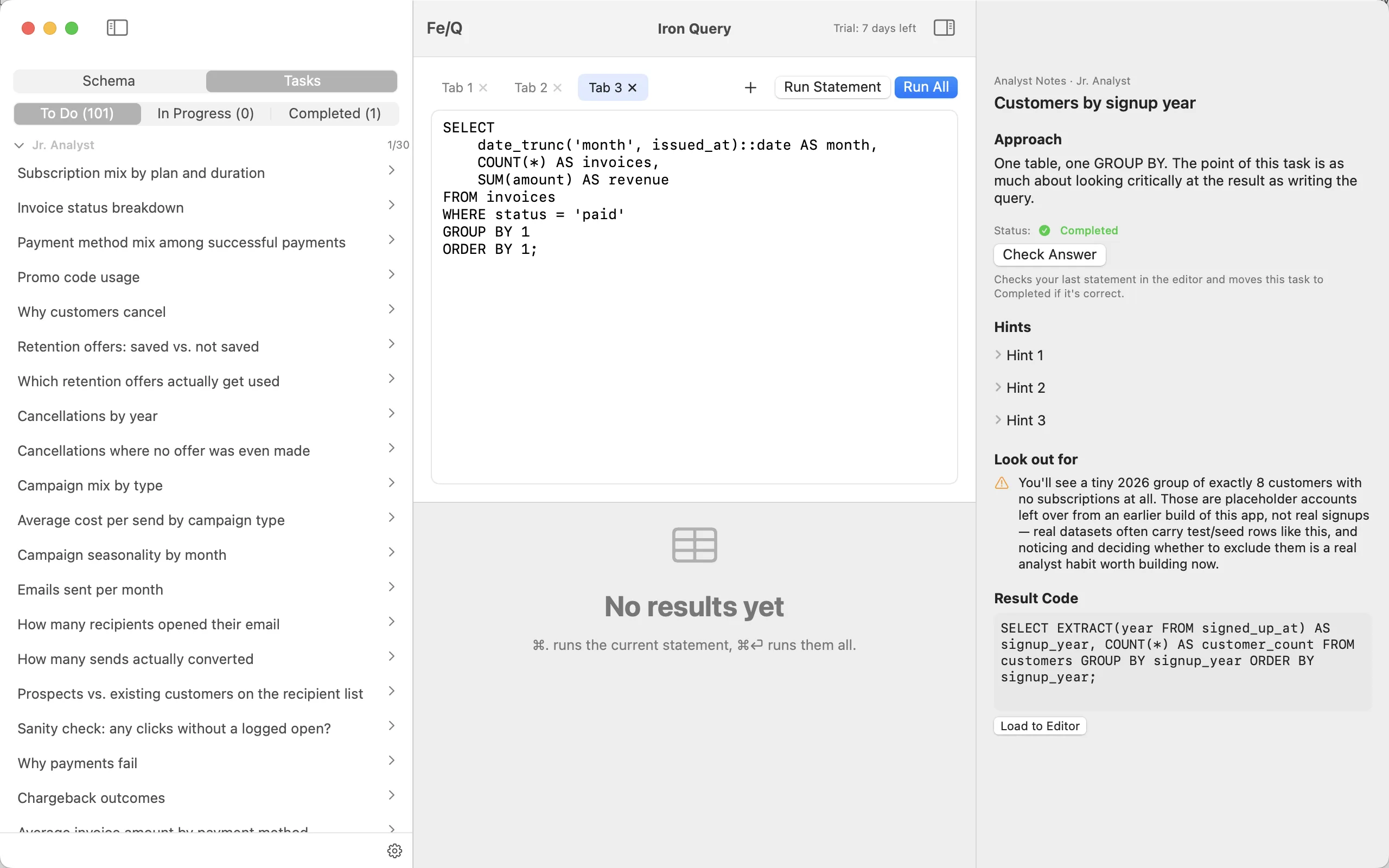Screen dimensions: 1389x868
Task: Open the Campaign mix by type task
Action: click(x=206, y=486)
